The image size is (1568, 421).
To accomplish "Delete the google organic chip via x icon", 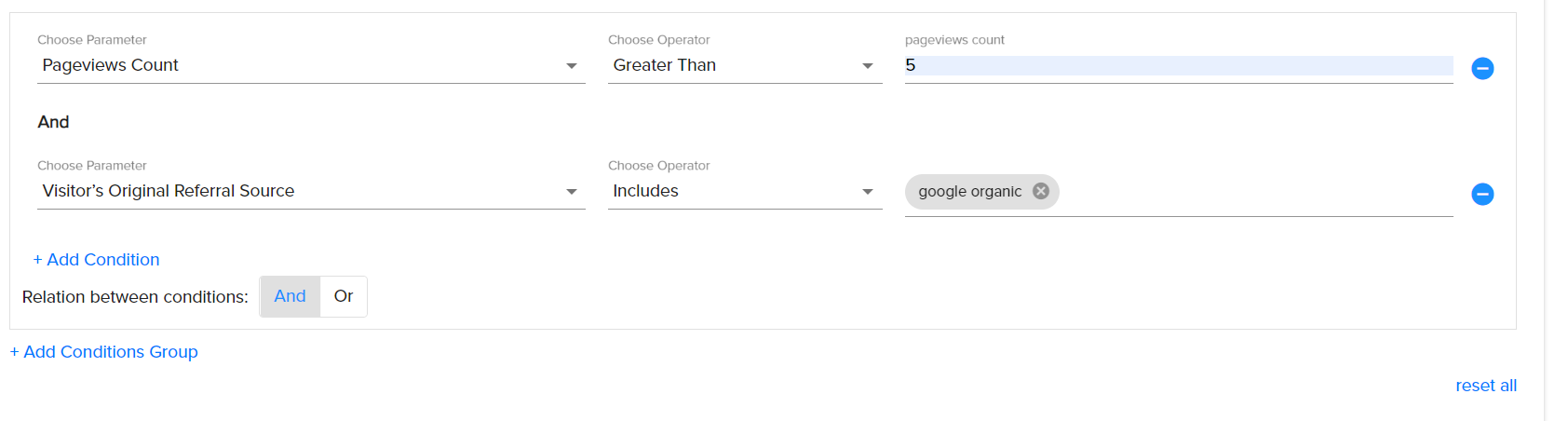I will 1041,191.
